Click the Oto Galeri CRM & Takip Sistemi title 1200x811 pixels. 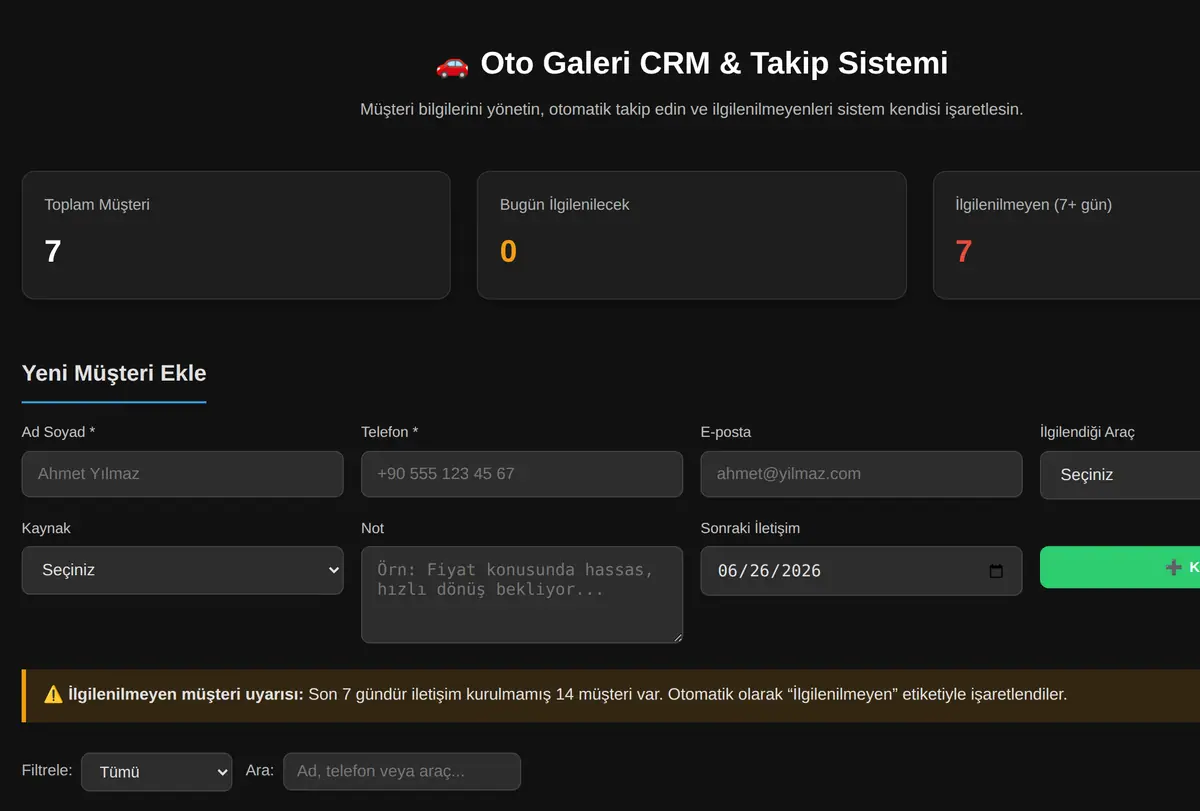click(714, 63)
